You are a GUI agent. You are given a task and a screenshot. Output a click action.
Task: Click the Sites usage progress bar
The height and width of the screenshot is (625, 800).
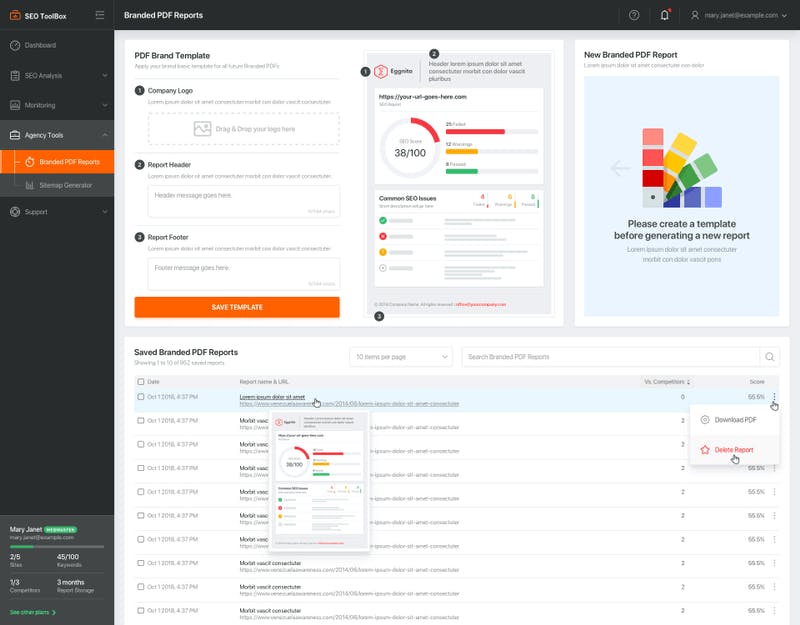pos(28,548)
